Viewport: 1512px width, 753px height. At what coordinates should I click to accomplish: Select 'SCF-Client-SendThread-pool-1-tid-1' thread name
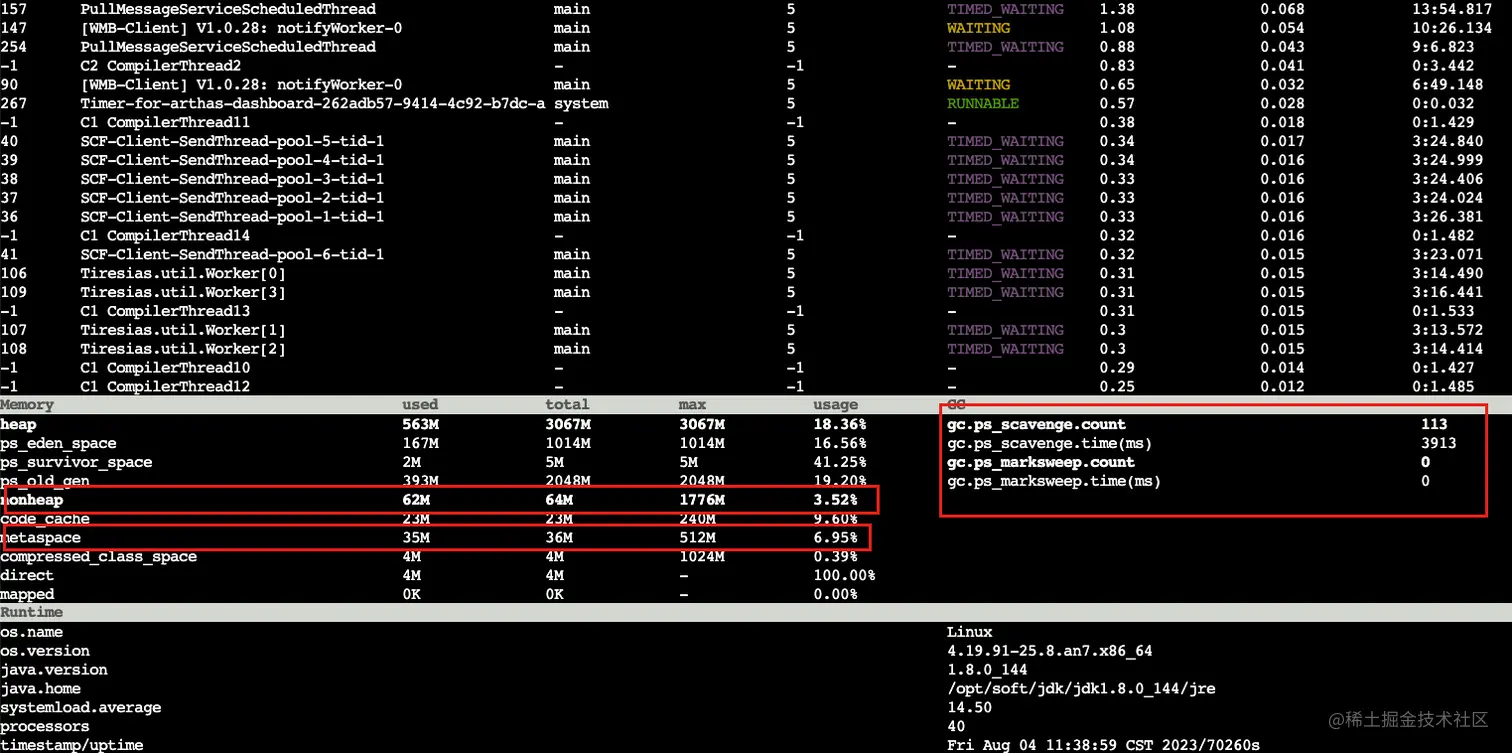tap(232, 217)
